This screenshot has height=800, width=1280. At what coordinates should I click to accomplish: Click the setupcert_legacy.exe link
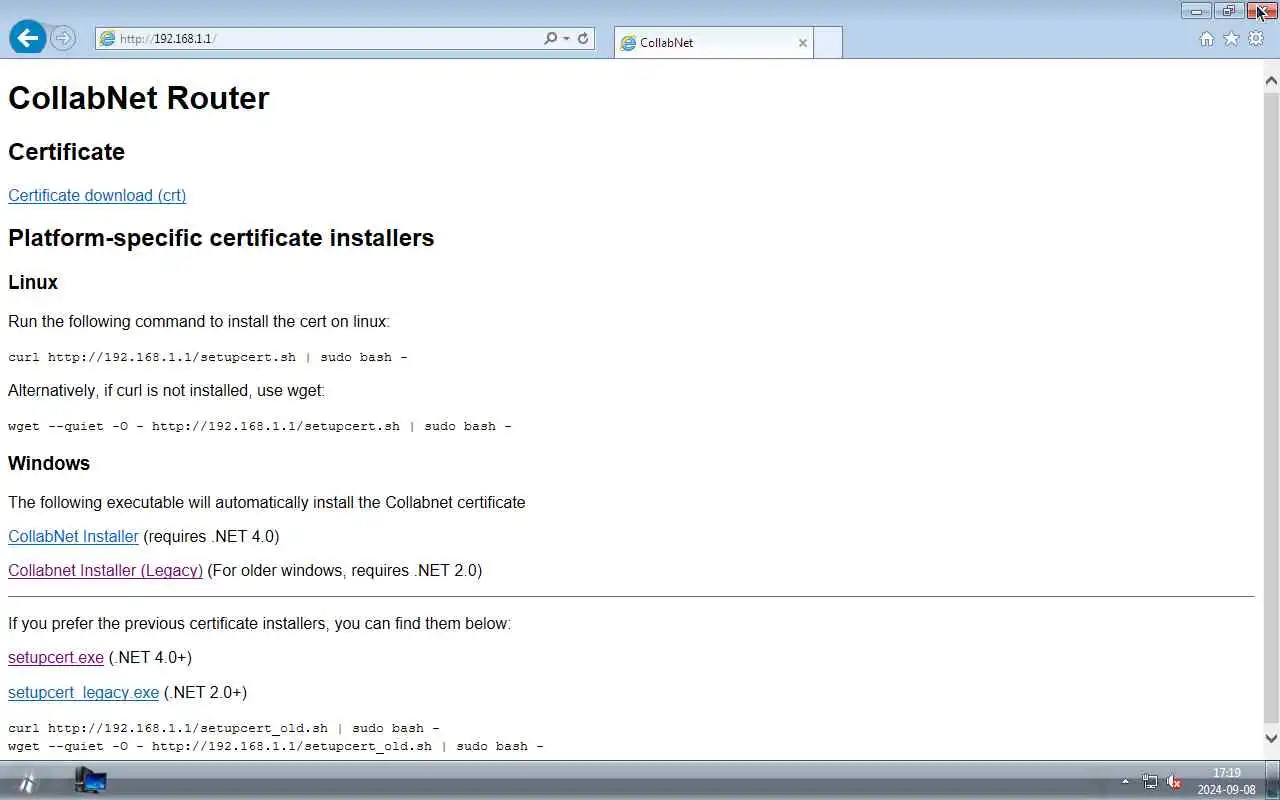coord(83,692)
